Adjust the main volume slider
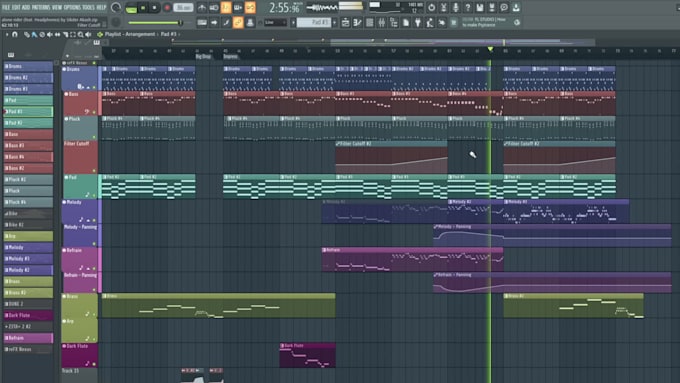680x383 pixels. tap(155, 23)
